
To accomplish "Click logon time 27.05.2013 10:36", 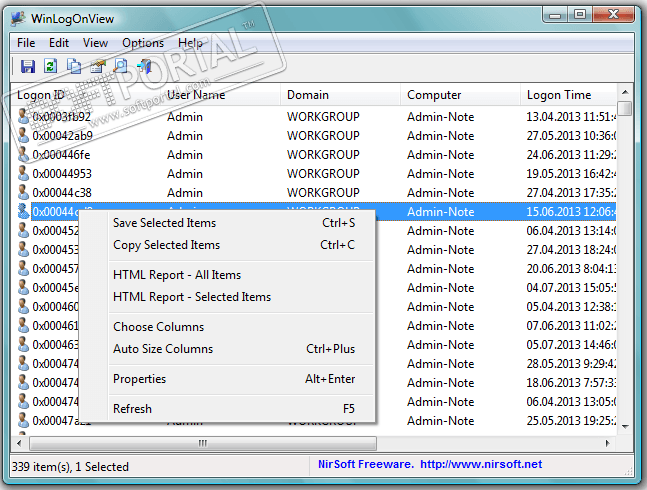I will point(571,136).
